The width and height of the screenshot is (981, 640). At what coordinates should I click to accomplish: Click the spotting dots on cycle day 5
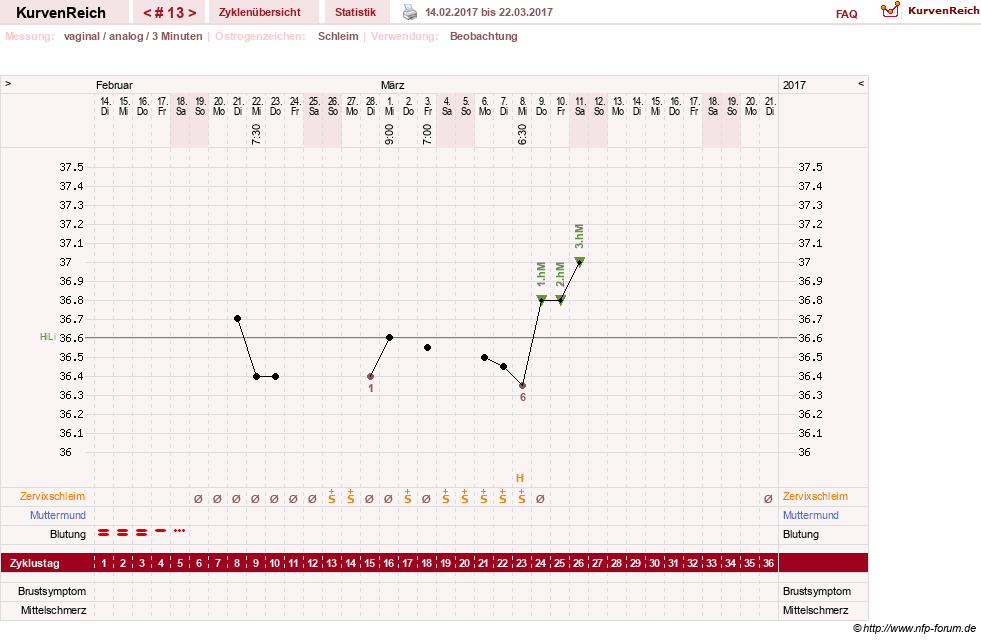click(x=180, y=531)
